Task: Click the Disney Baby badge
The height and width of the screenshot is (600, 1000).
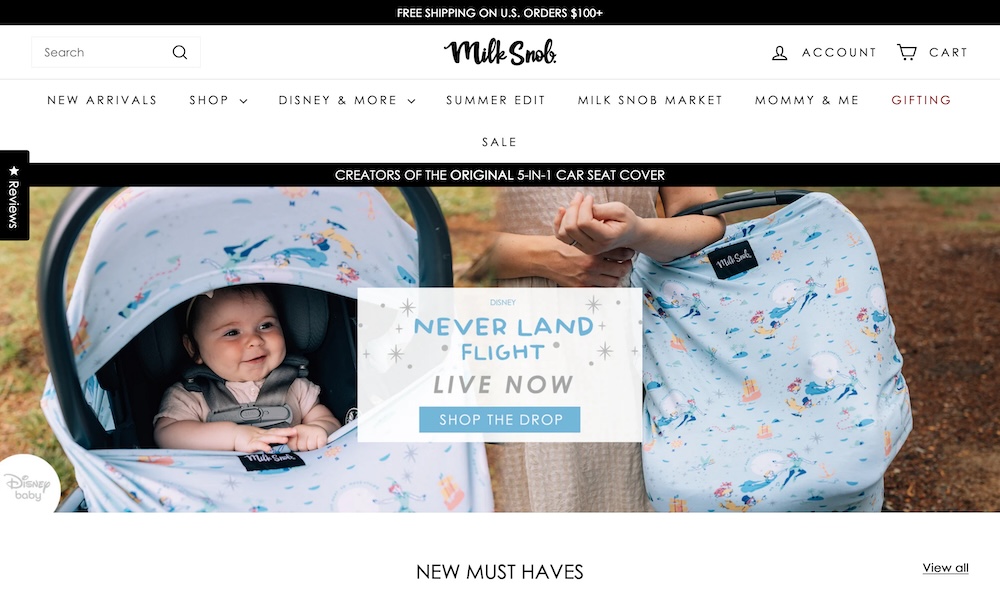Action: tap(28, 485)
